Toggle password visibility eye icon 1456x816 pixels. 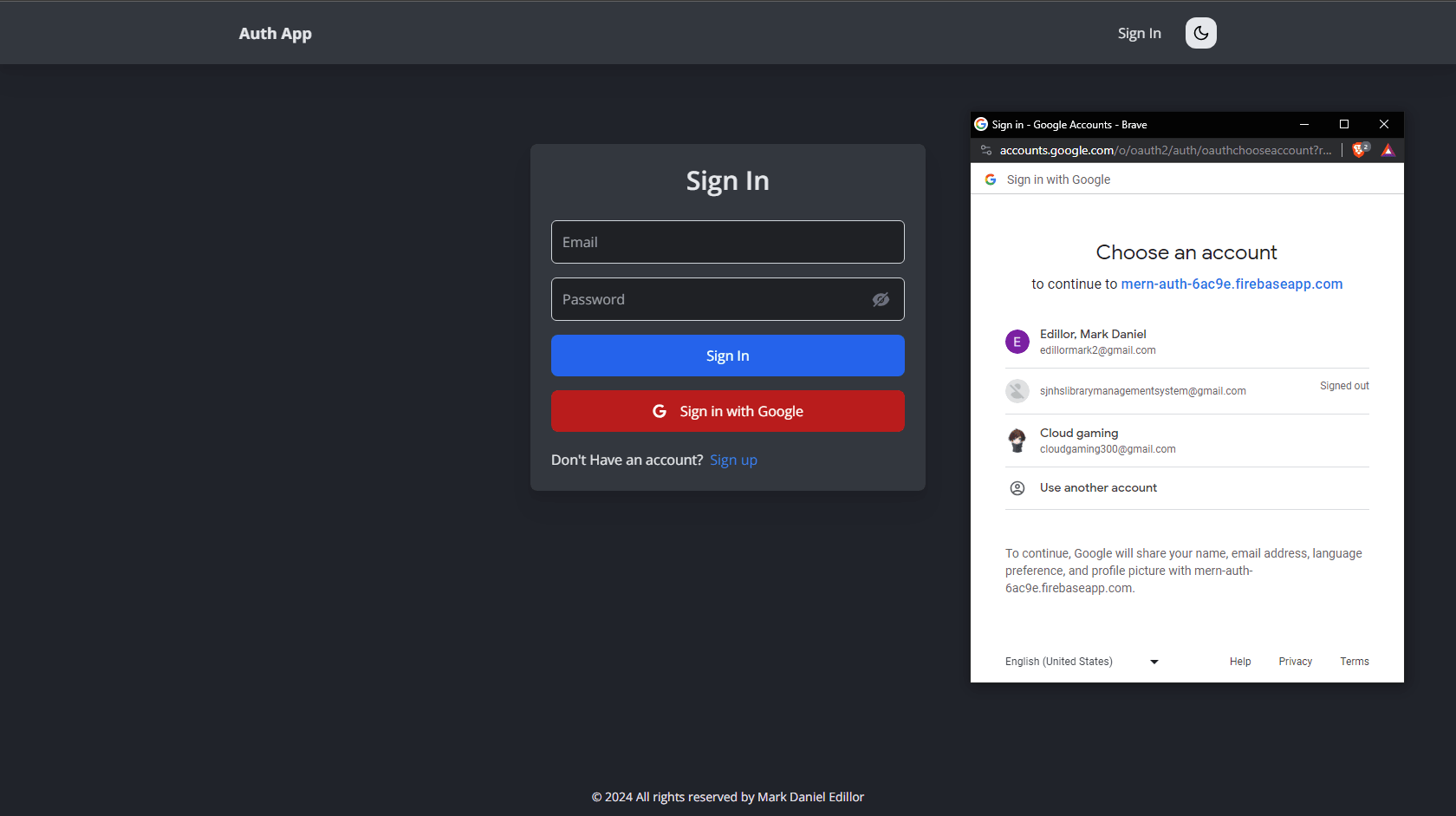(x=881, y=299)
